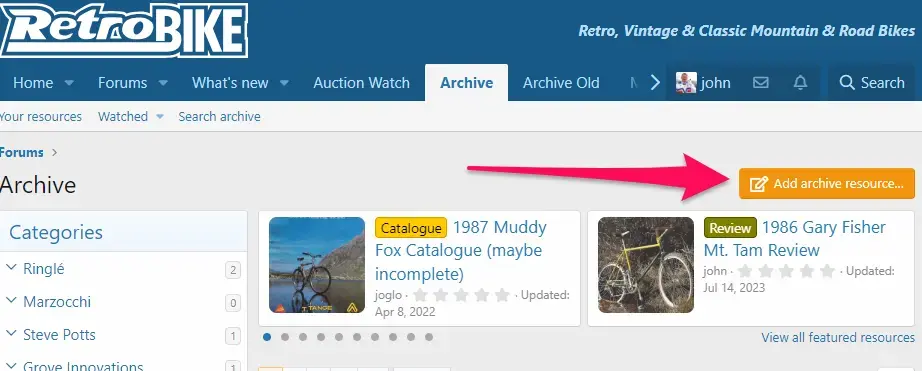Open the Gary Fisher bike thumbnail

coord(646,265)
